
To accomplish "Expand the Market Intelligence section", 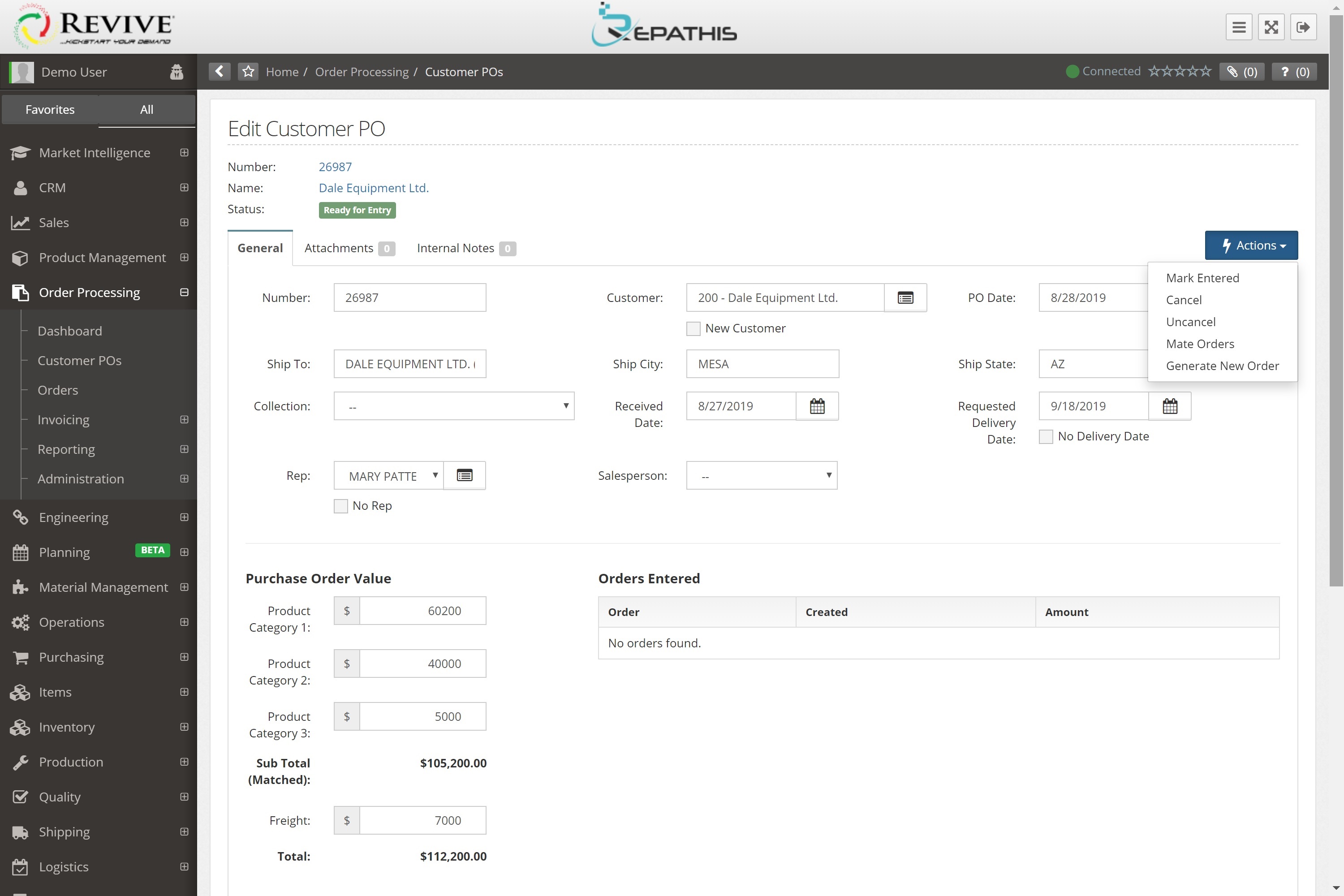I will point(184,153).
